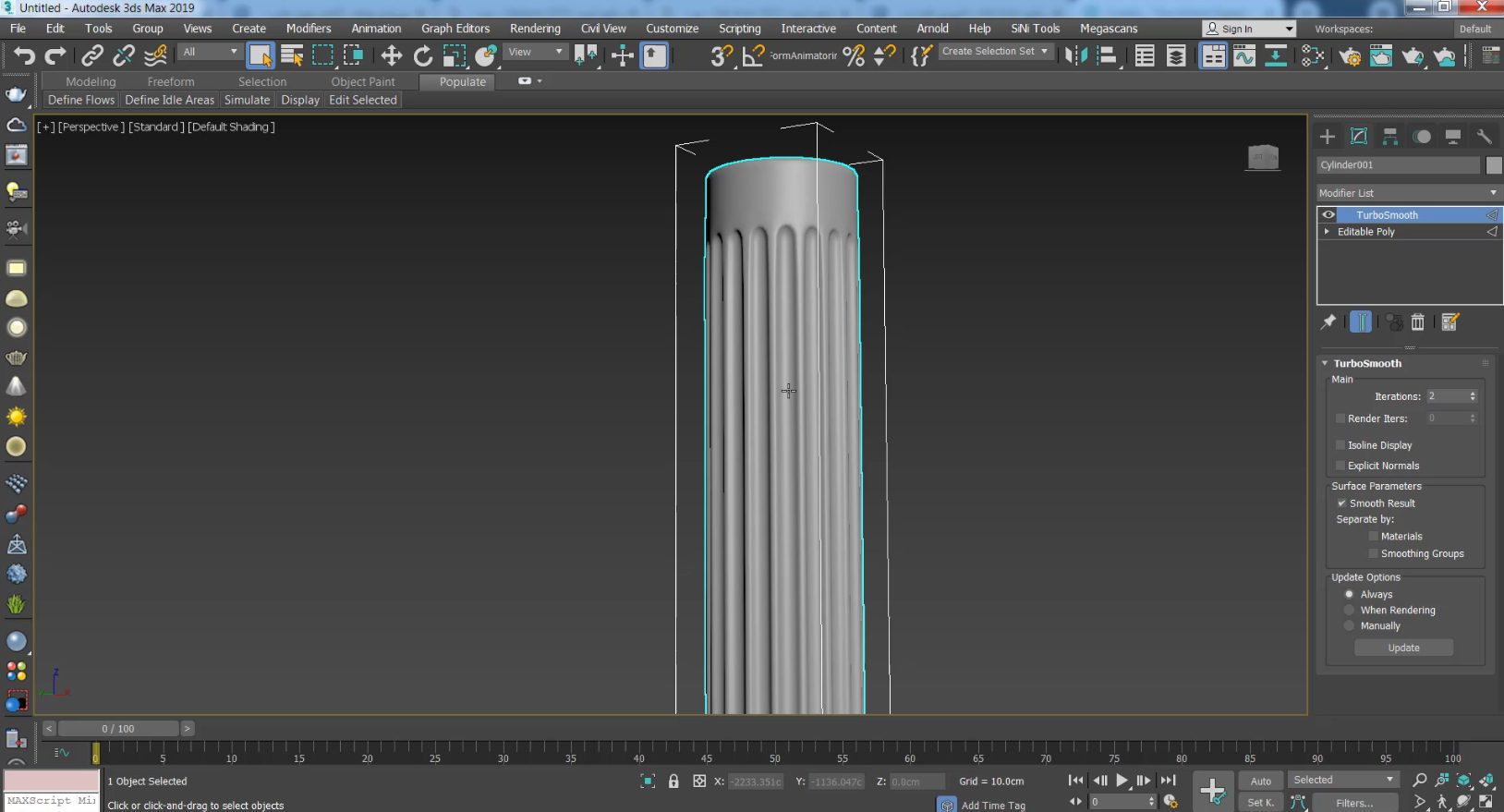
Task: Adjust the Iterations spinner arrows
Action: 1473,396
